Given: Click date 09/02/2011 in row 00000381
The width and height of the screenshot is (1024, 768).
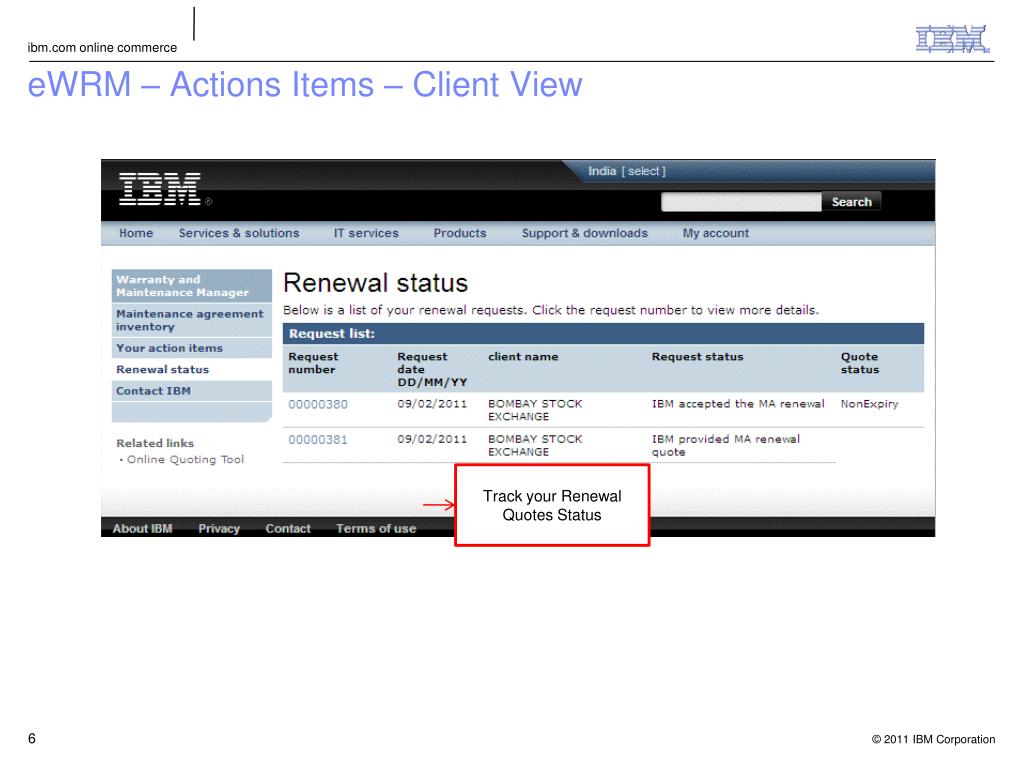Looking at the screenshot, I should (x=432, y=439).
